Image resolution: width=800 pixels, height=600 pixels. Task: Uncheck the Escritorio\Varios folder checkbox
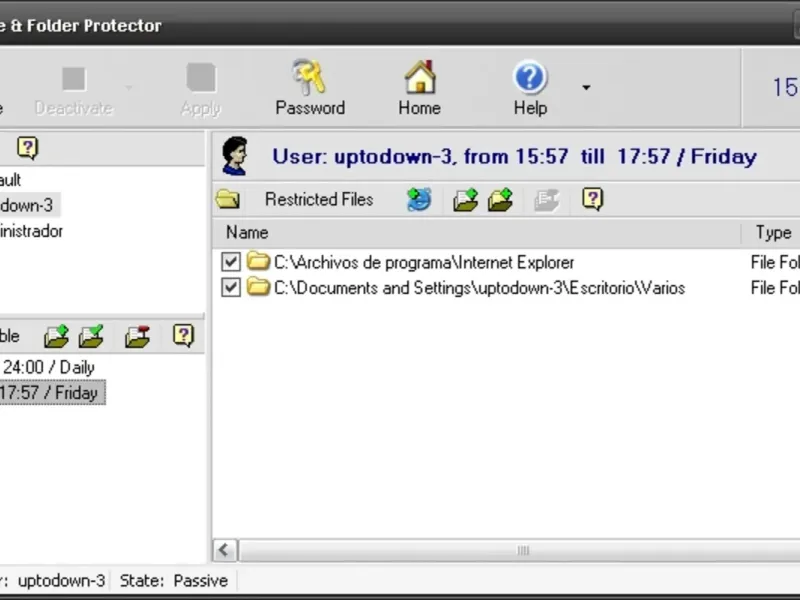(x=231, y=287)
